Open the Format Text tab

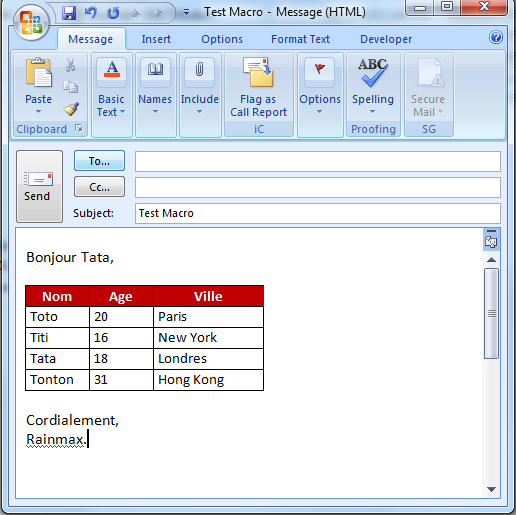[x=300, y=39]
